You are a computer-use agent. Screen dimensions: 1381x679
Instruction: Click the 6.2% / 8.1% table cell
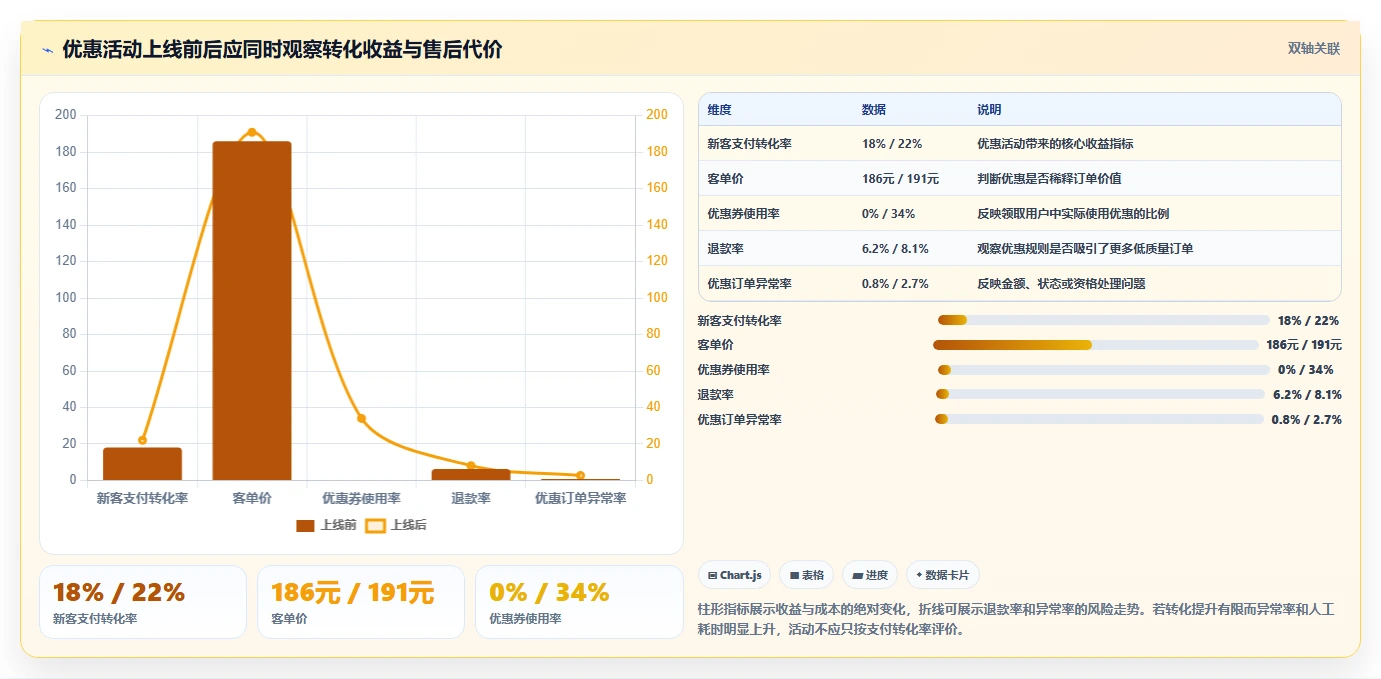[x=895, y=249]
